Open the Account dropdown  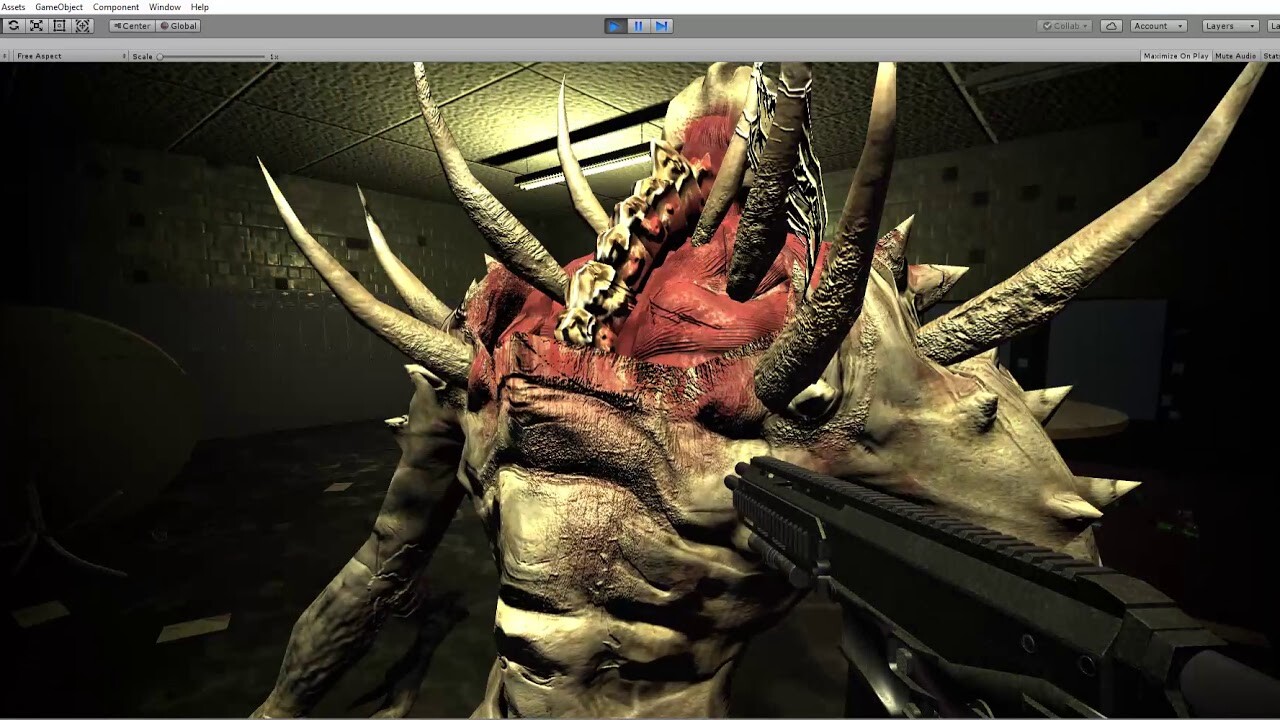pos(1158,26)
